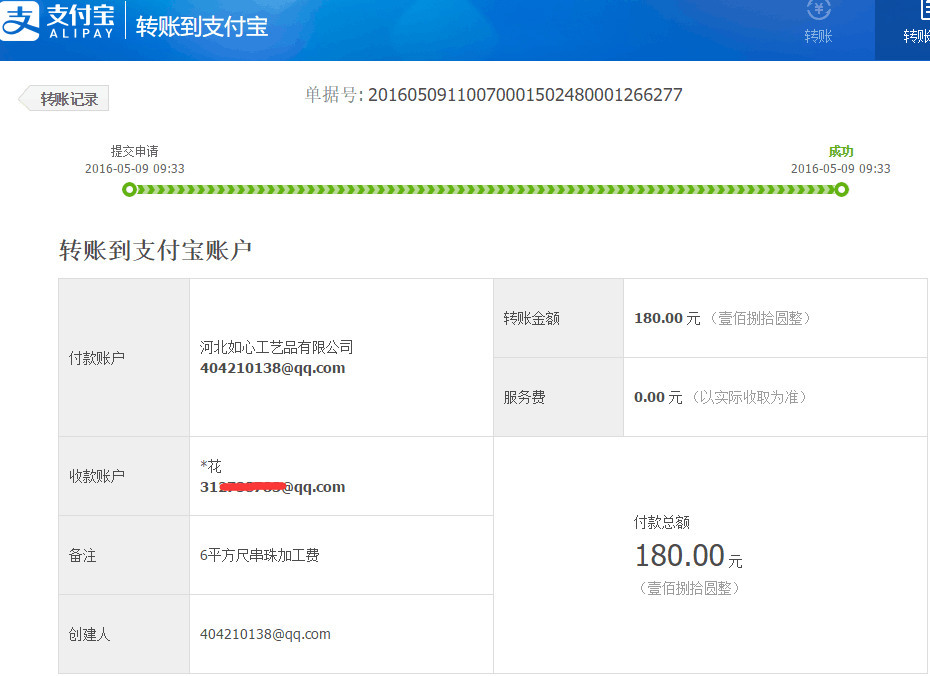Select the 单据号 receipt number
Screen dimensions: 930x676
[x=524, y=95]
